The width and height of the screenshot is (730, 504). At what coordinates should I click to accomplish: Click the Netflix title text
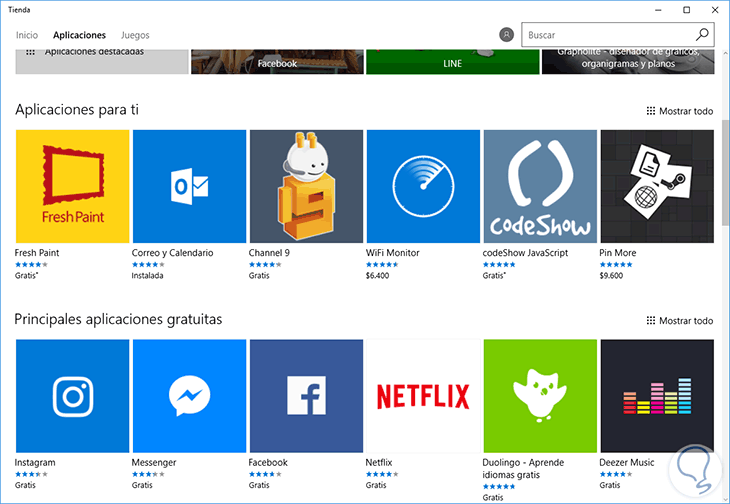379,463
